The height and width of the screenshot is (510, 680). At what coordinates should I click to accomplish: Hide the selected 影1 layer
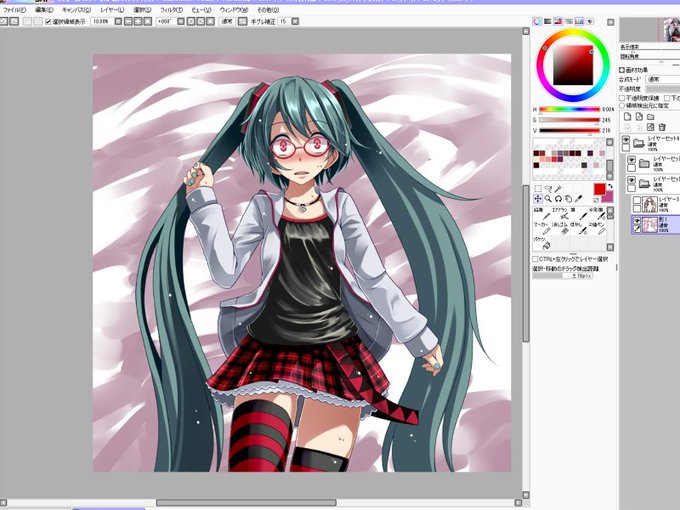pyautogui.click(x=637, y=221)
